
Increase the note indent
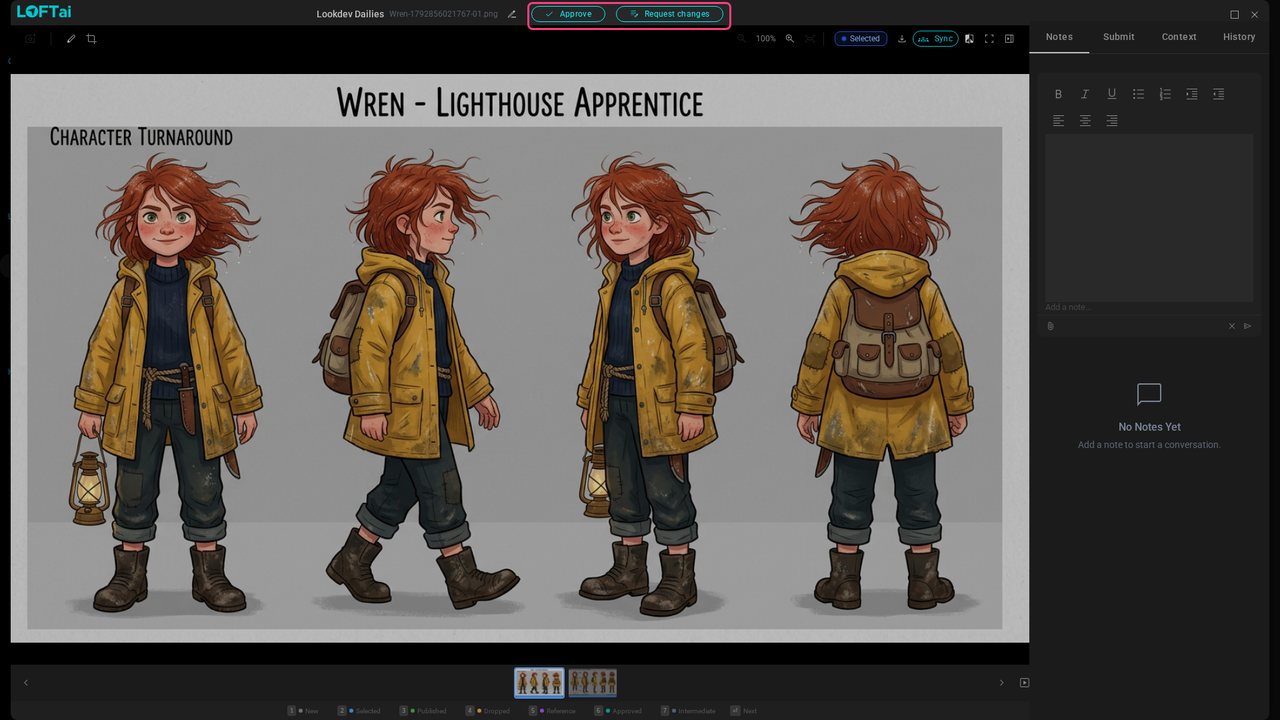click(x=1191, y=94)
